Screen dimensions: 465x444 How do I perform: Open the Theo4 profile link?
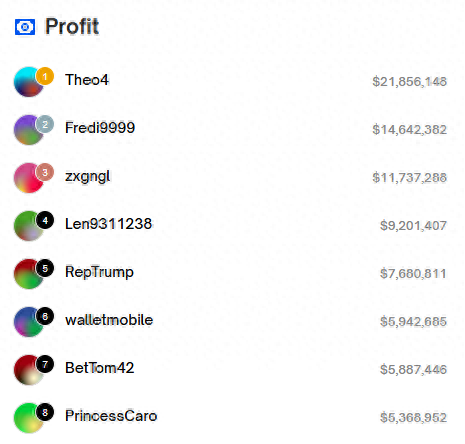87,80
